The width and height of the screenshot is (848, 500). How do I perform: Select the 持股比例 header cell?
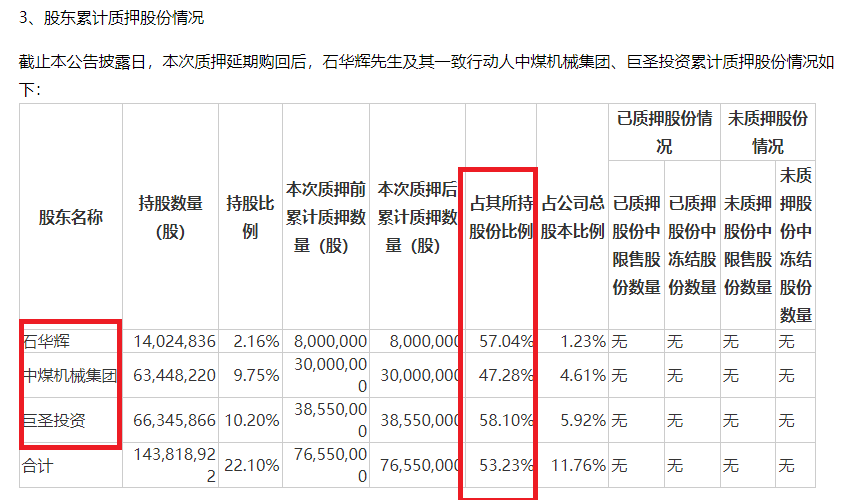tap(252, 217)
